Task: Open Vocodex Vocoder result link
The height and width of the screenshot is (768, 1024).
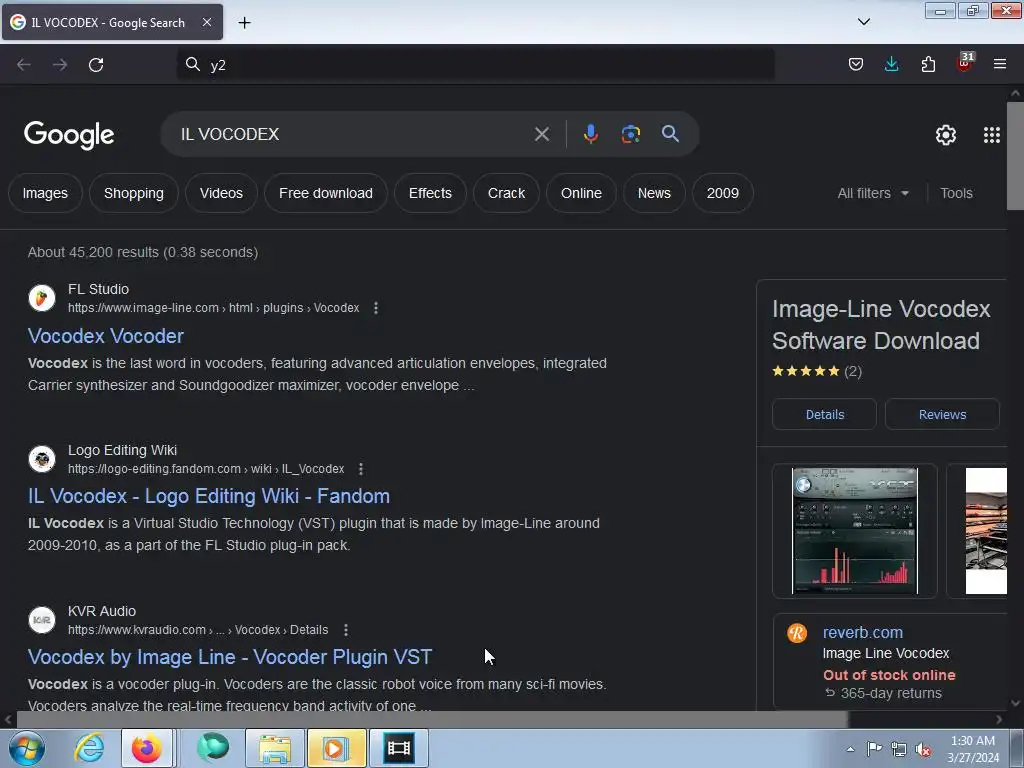Action: tap(106, 336)
